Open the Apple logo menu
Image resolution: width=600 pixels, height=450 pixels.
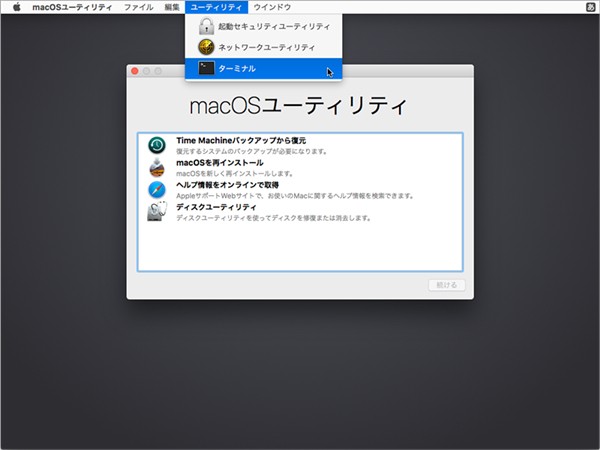point(16,7)
